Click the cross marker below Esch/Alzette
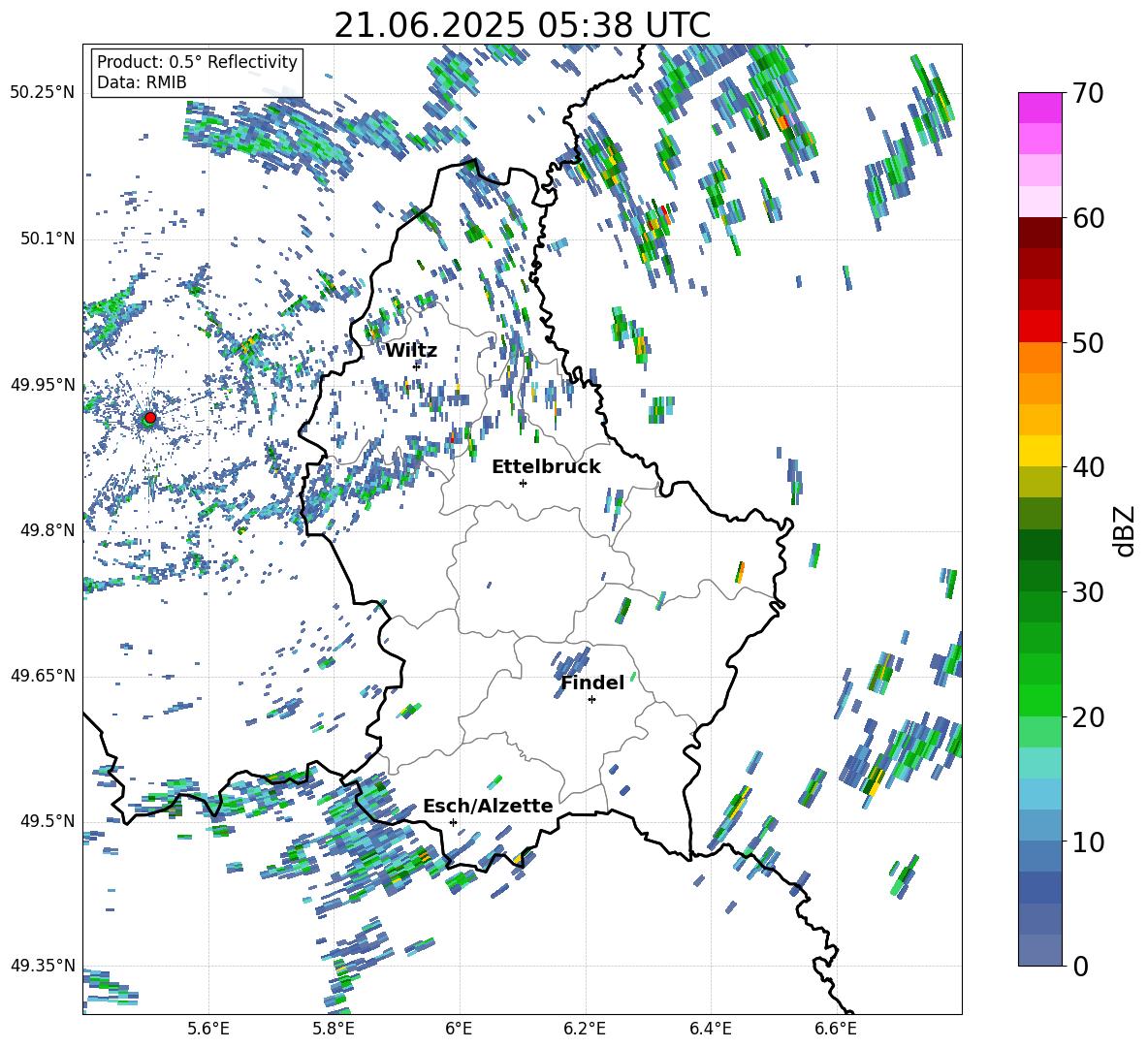This screenshot has width=1148, height=1048. coord(453,822)
